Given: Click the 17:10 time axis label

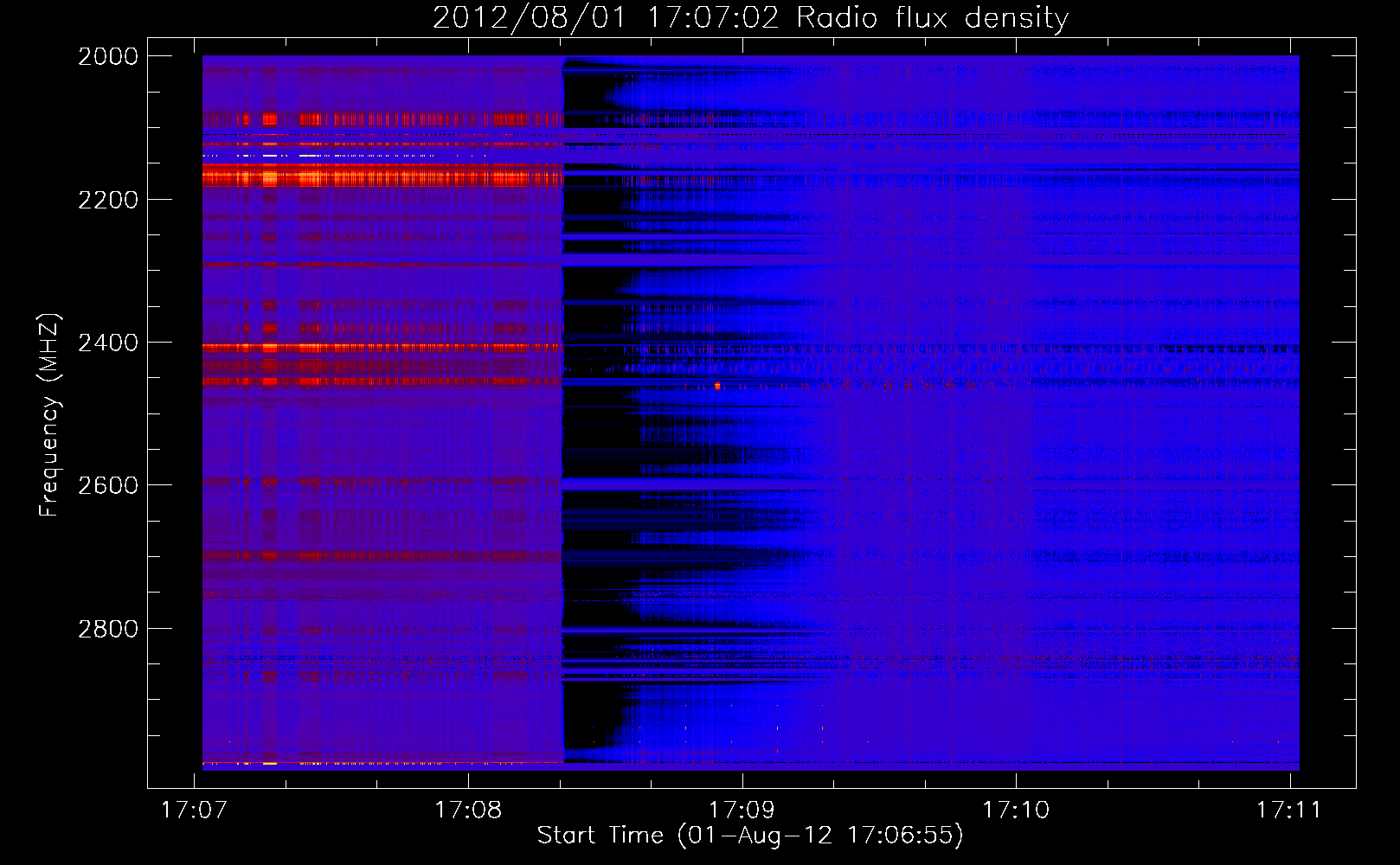Looking at the screenshot, I should pos(1015,810).
